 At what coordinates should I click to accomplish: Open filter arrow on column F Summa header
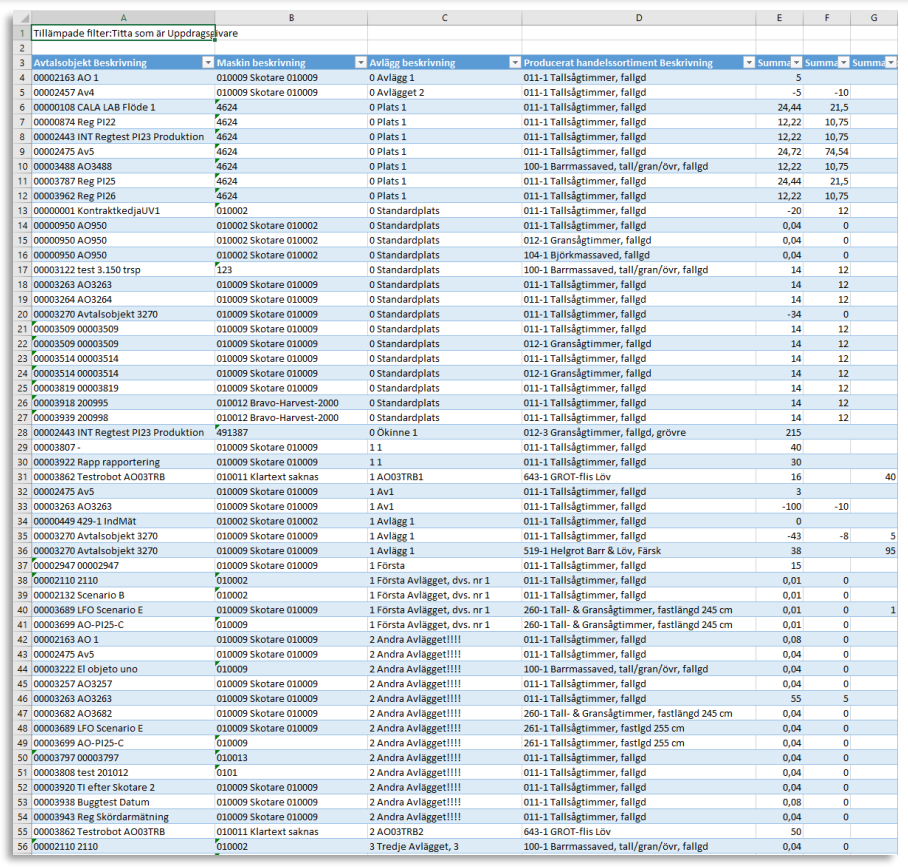pyautogui.click(x=843, y=63)
